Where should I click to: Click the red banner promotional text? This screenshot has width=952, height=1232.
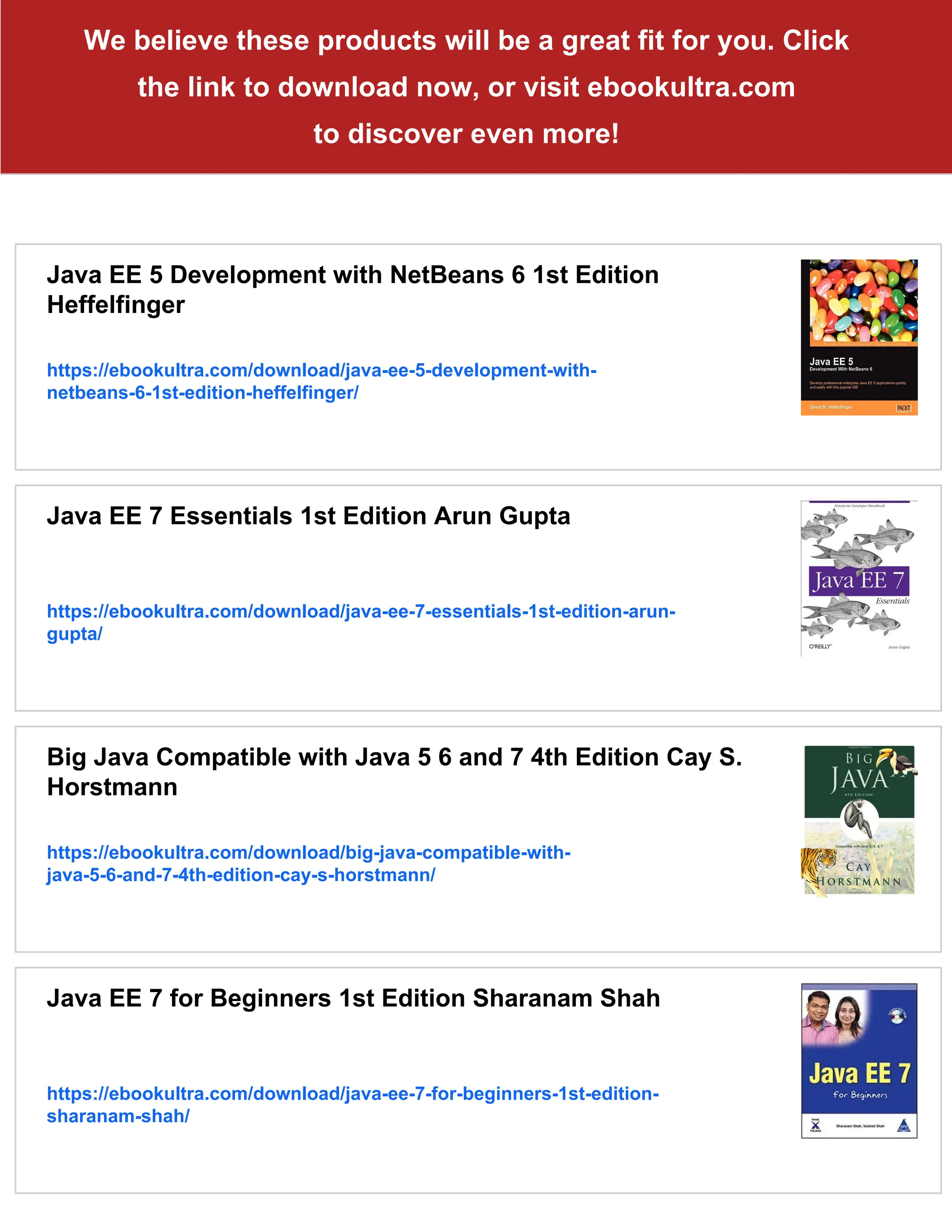coord(466,87)
